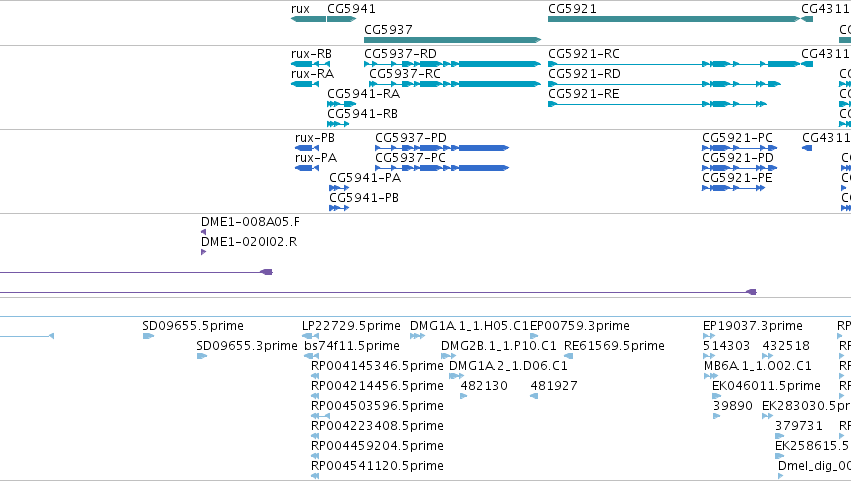Click the bs74f11.5prime EST label
Viewport: 851px width, 481px height.
click(352, 346)
